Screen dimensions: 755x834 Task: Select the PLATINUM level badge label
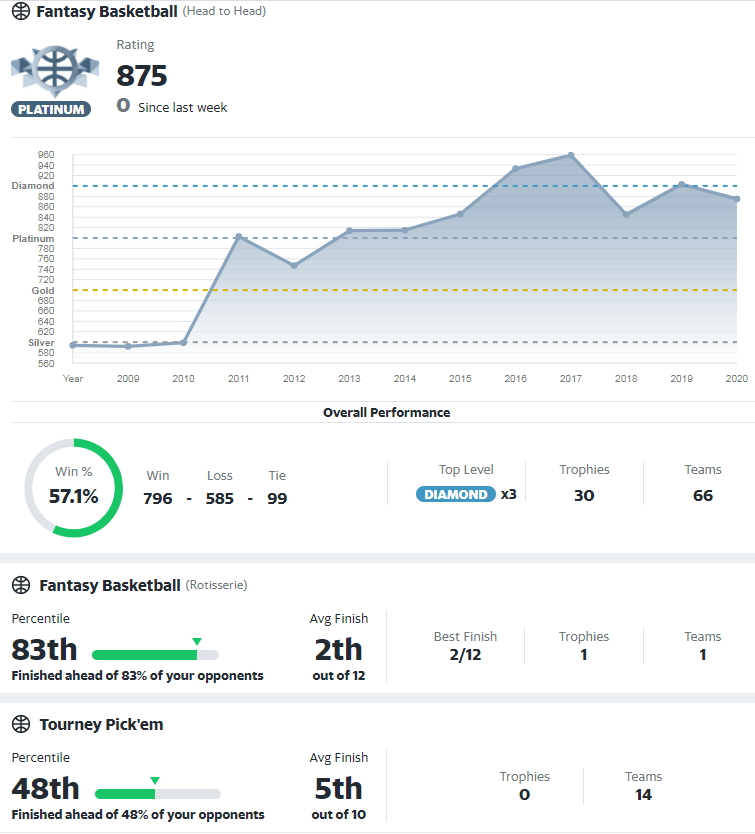[51, 109]
